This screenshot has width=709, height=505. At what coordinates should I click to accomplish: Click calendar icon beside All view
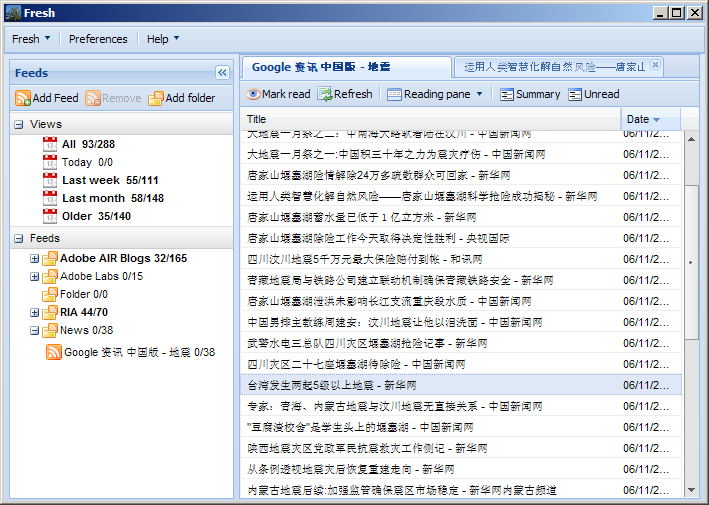point(50,144)
